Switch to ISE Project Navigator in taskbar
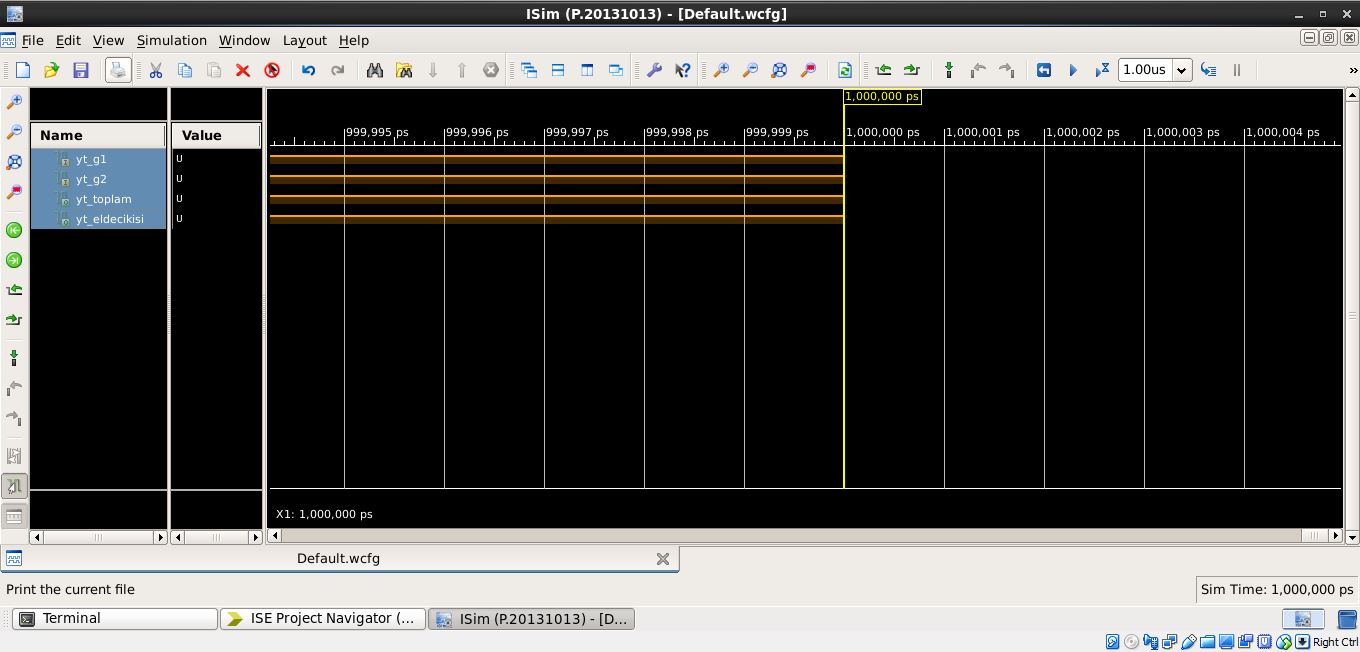 (x=322, y=619)
